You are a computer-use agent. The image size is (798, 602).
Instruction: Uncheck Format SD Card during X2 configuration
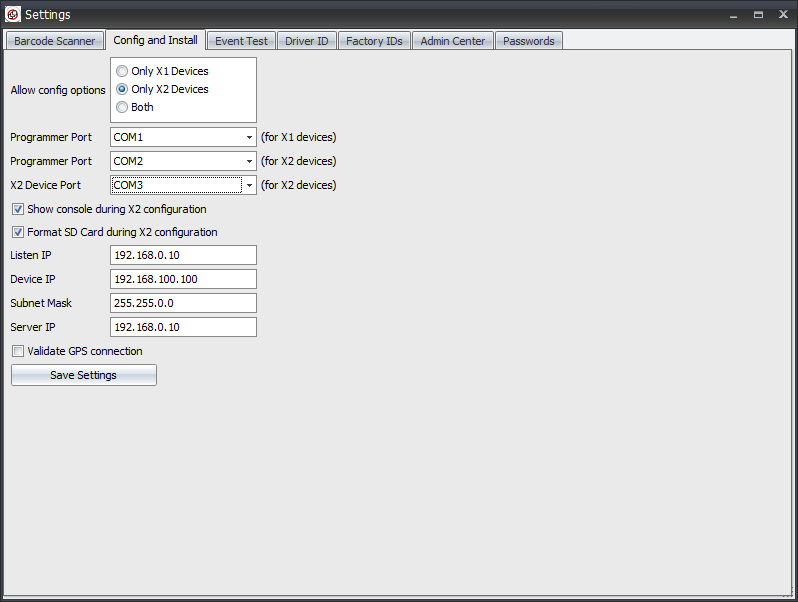[x=18, y=232]
